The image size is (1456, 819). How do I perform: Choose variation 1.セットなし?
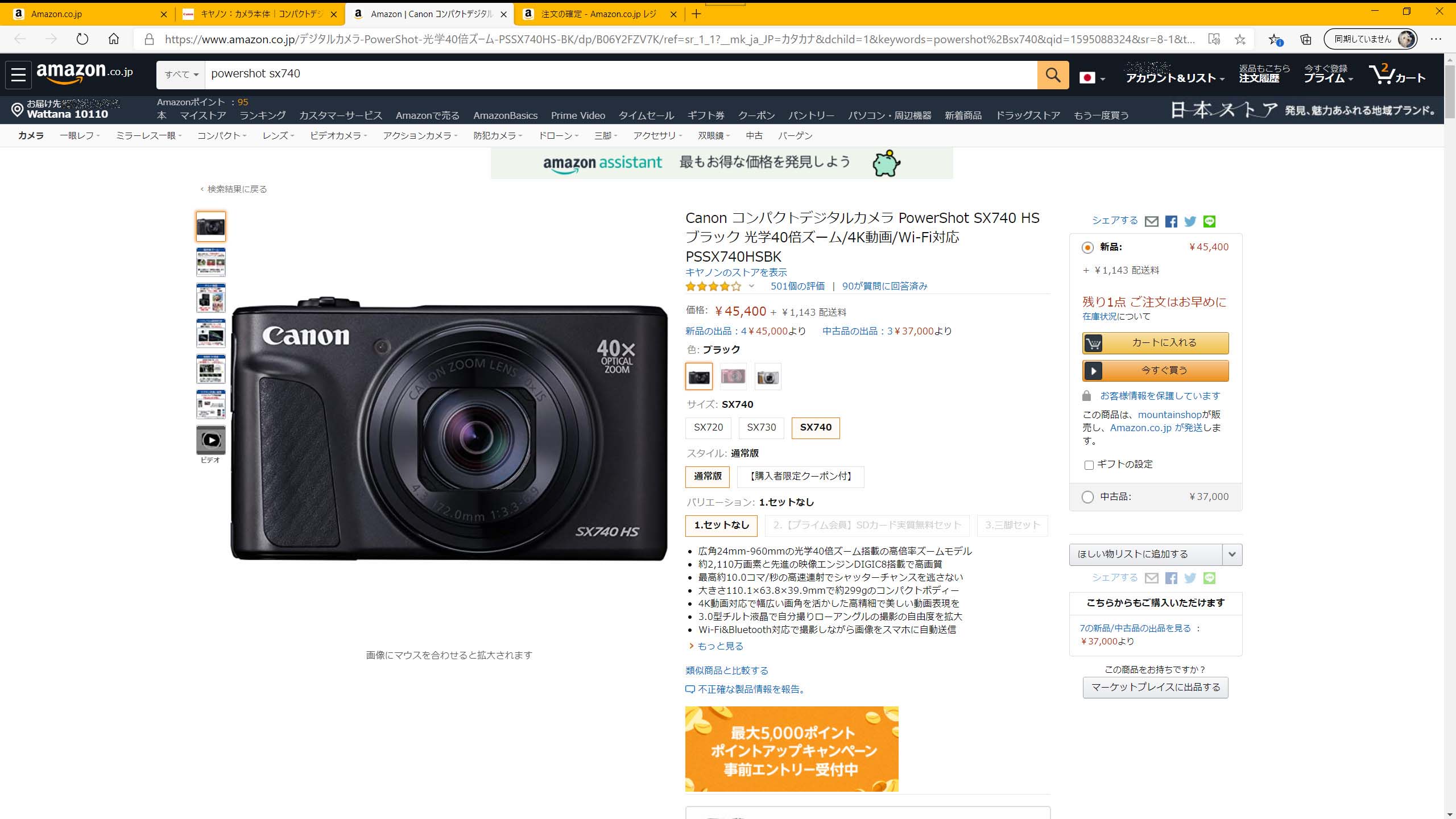pyautogui.click(x=721, y=526)
